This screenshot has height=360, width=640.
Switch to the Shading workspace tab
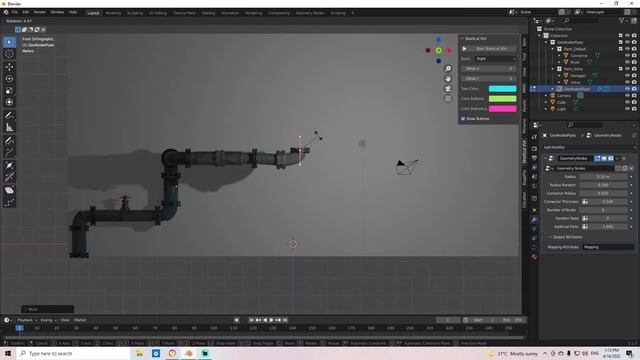[x=208, y=13]
